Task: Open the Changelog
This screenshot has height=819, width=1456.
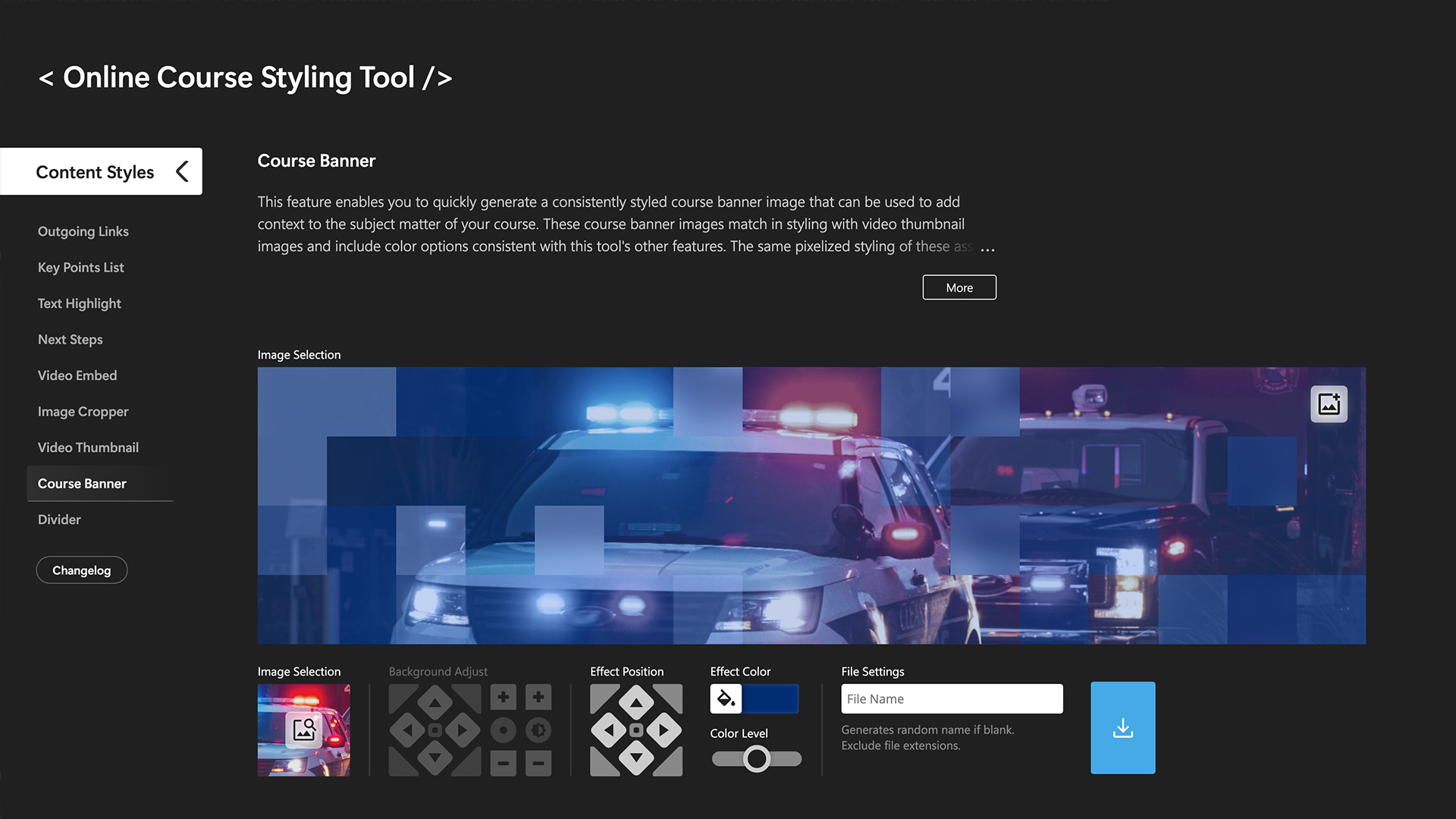Action: click(x=82, y=570)
